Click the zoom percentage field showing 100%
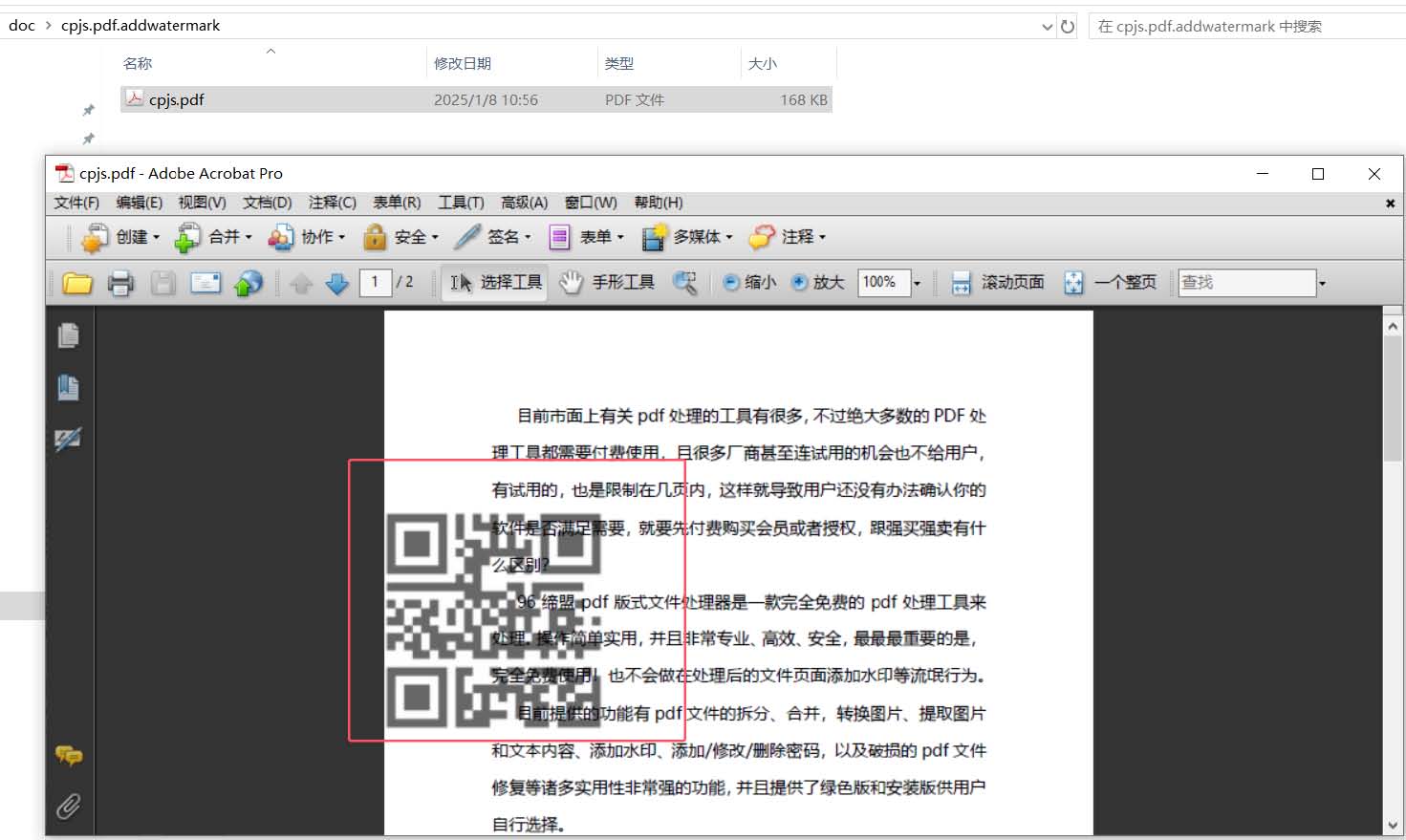Image resolution: width=1406 pixels, height=840 pixels. click(x=883, y=282)
